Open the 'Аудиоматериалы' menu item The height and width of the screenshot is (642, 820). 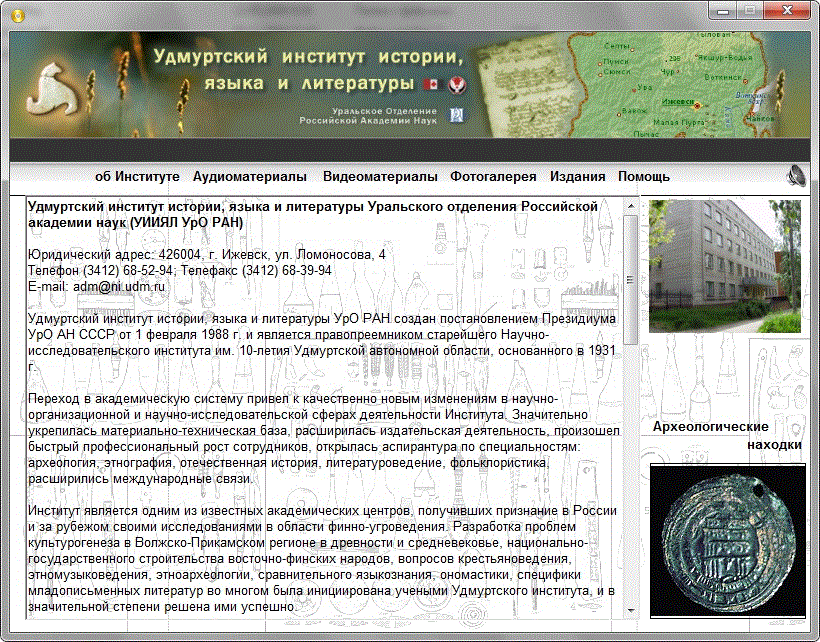point(249,177)
